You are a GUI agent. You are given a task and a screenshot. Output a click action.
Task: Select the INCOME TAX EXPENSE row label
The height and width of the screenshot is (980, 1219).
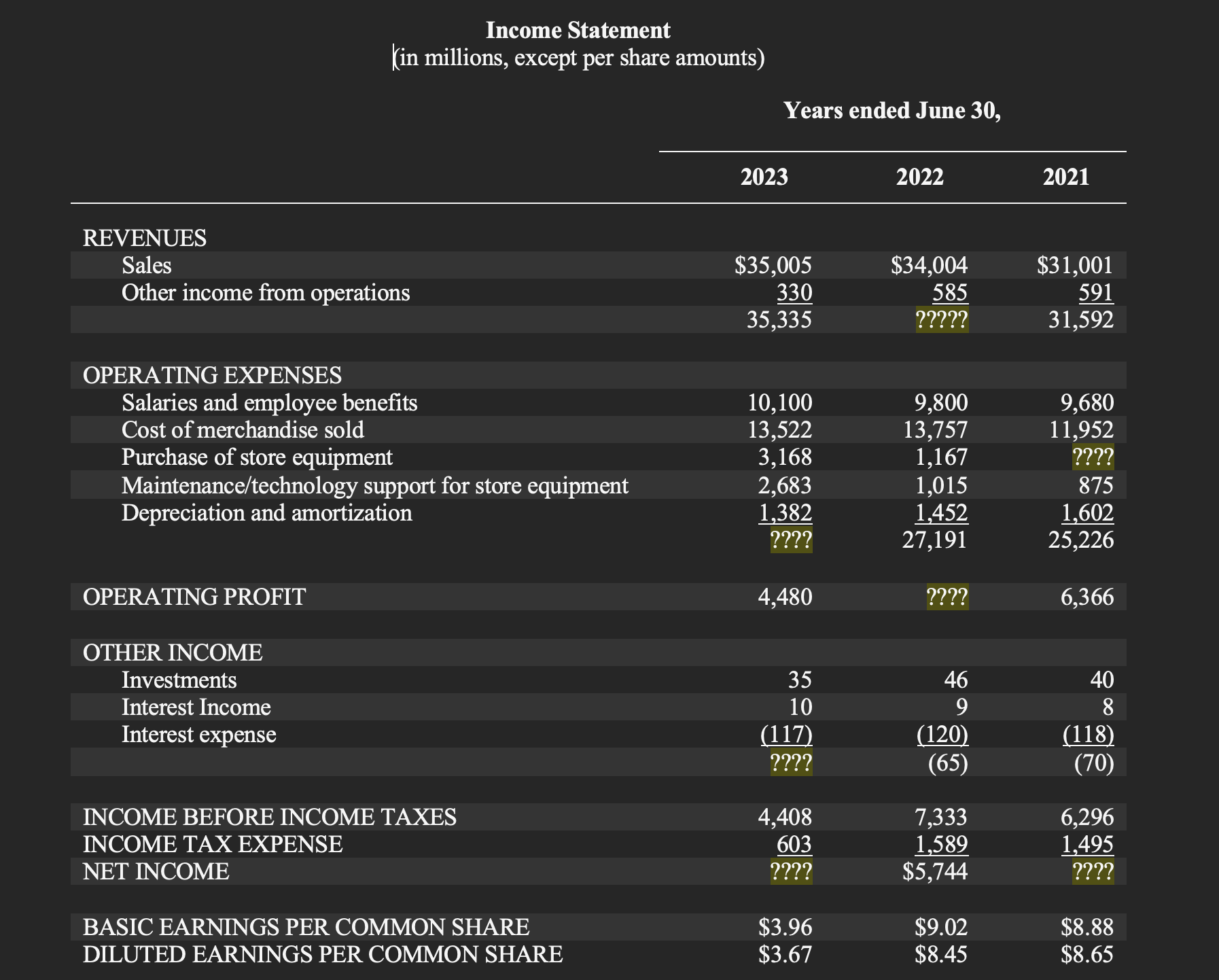click(211, 843)
